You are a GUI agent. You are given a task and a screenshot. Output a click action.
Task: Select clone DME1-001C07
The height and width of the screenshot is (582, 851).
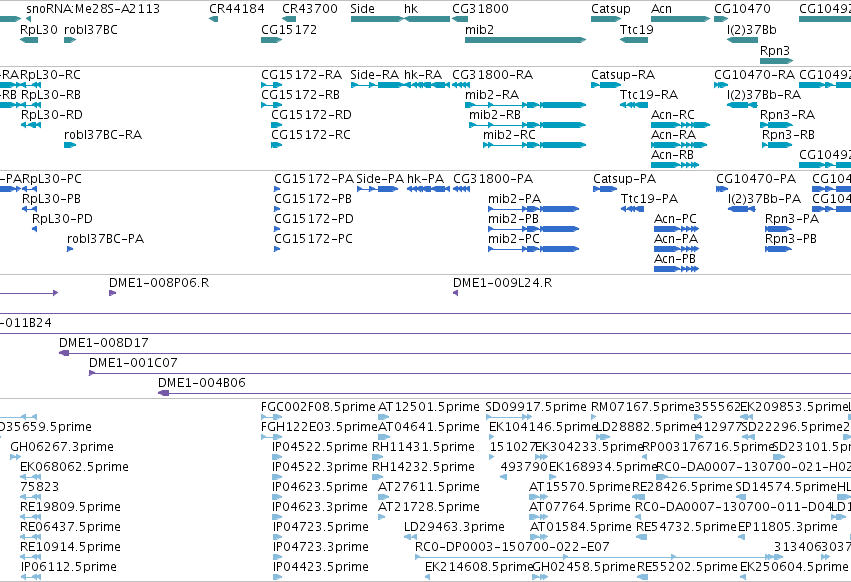[133, 363]
